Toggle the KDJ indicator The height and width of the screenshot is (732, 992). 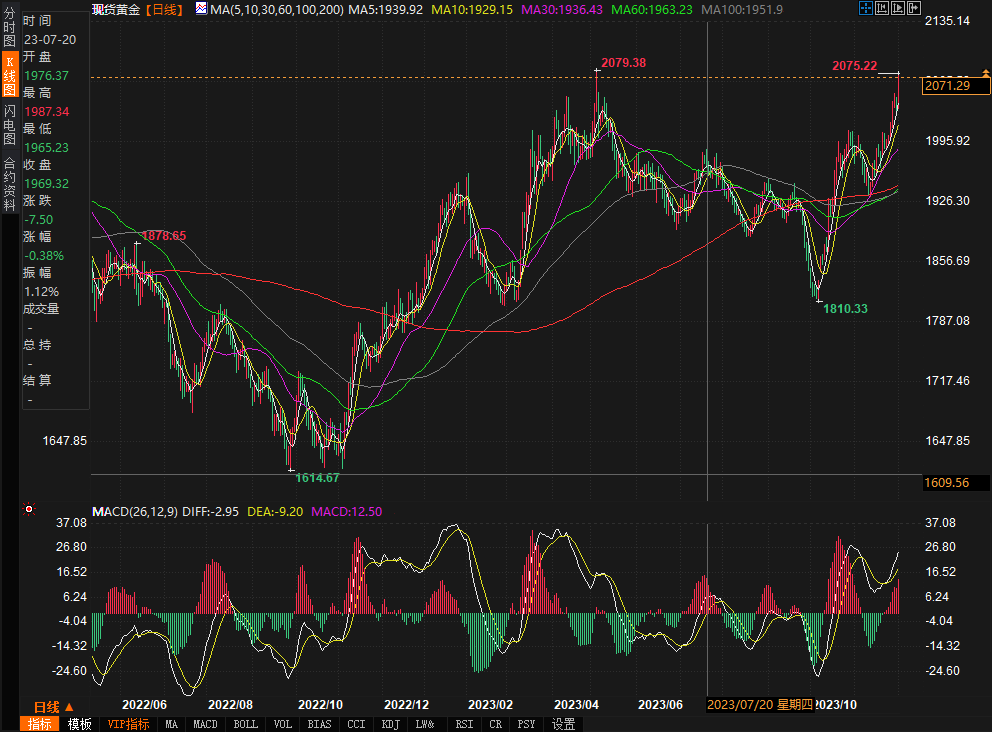[x=390, y=724]
